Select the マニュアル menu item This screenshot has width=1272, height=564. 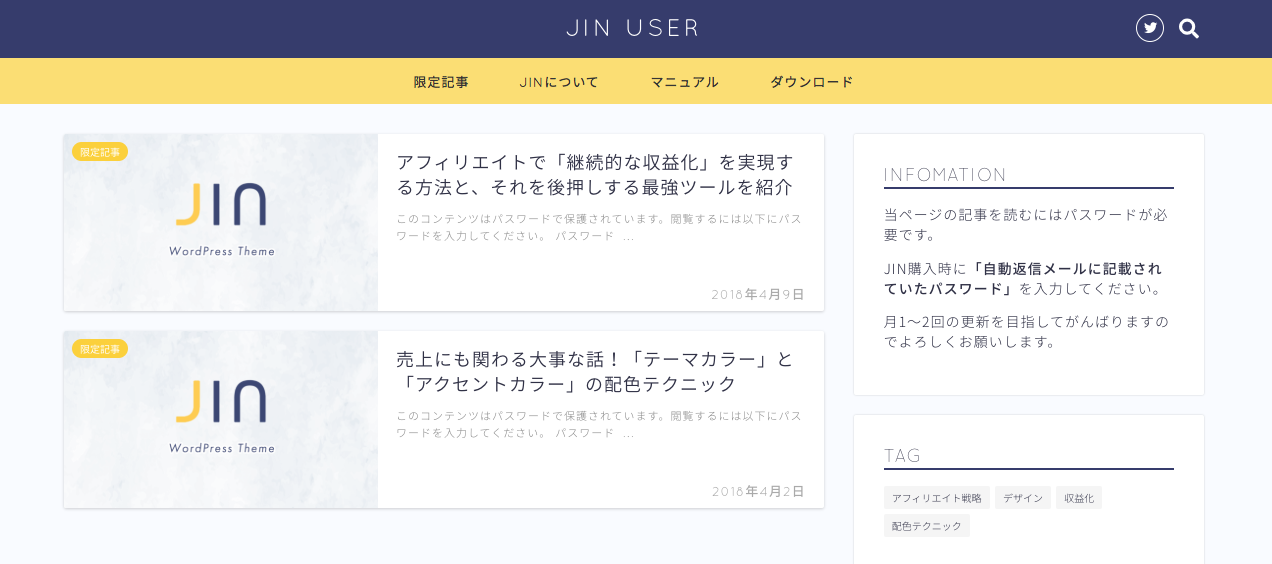684,82
